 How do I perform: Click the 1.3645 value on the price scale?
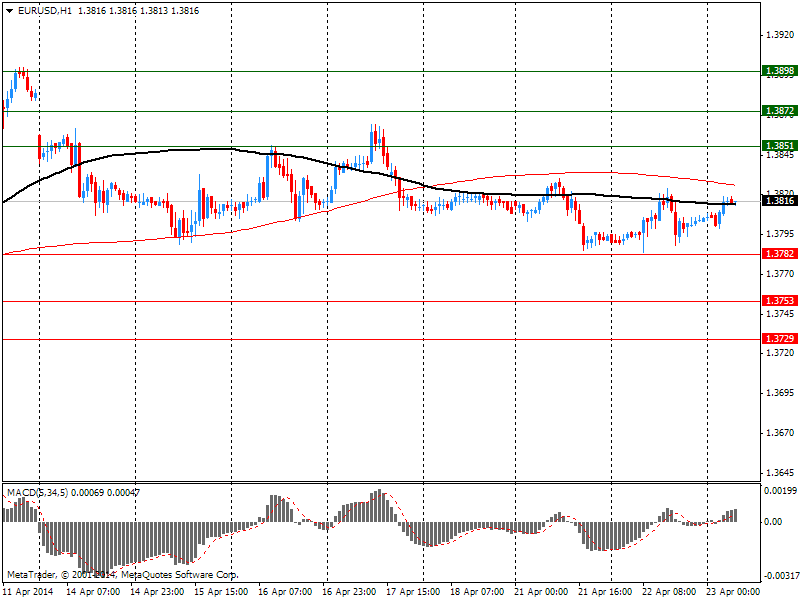tap(779, 472)
